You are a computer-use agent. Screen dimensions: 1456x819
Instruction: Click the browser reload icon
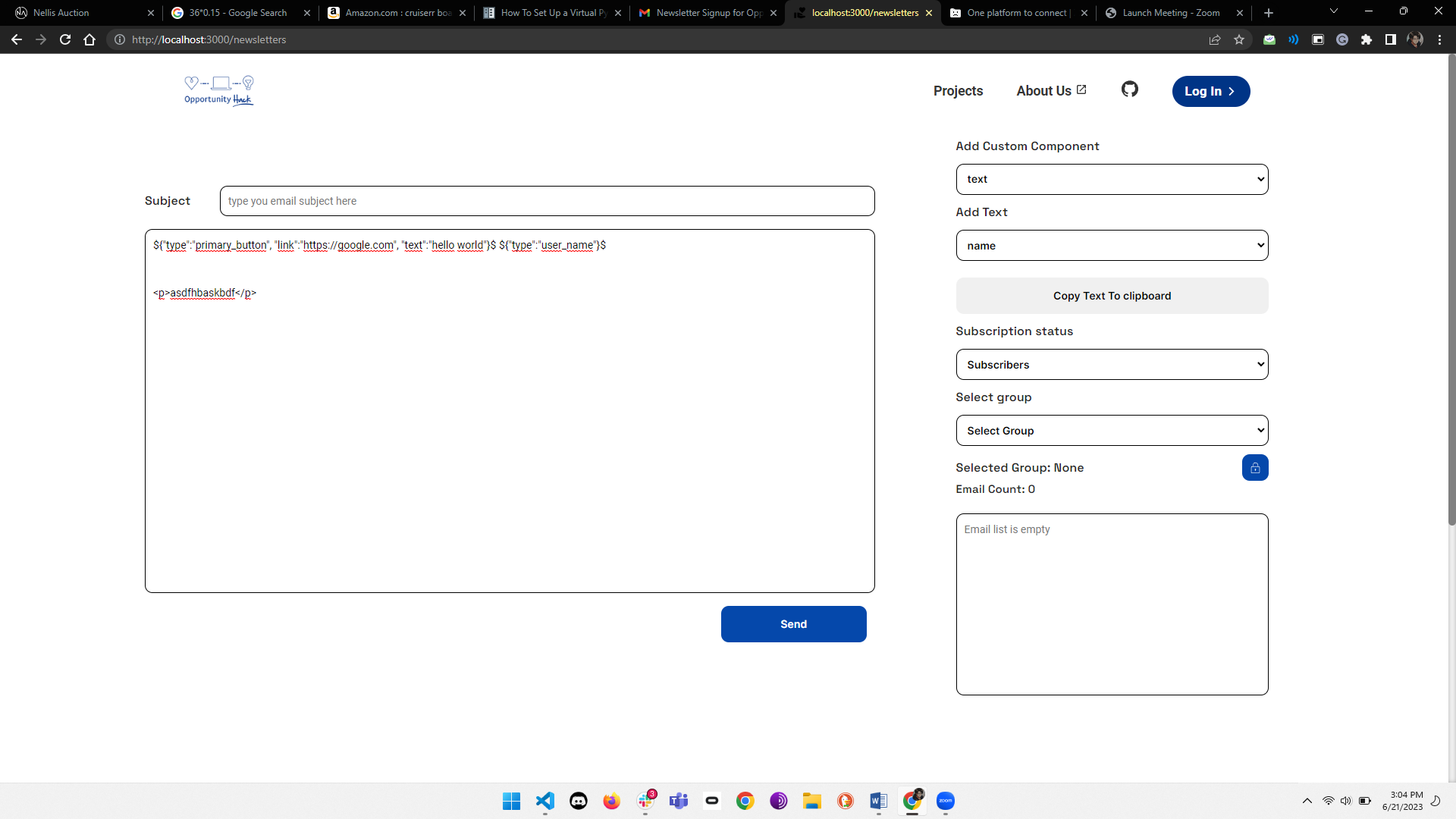(65, 39)
